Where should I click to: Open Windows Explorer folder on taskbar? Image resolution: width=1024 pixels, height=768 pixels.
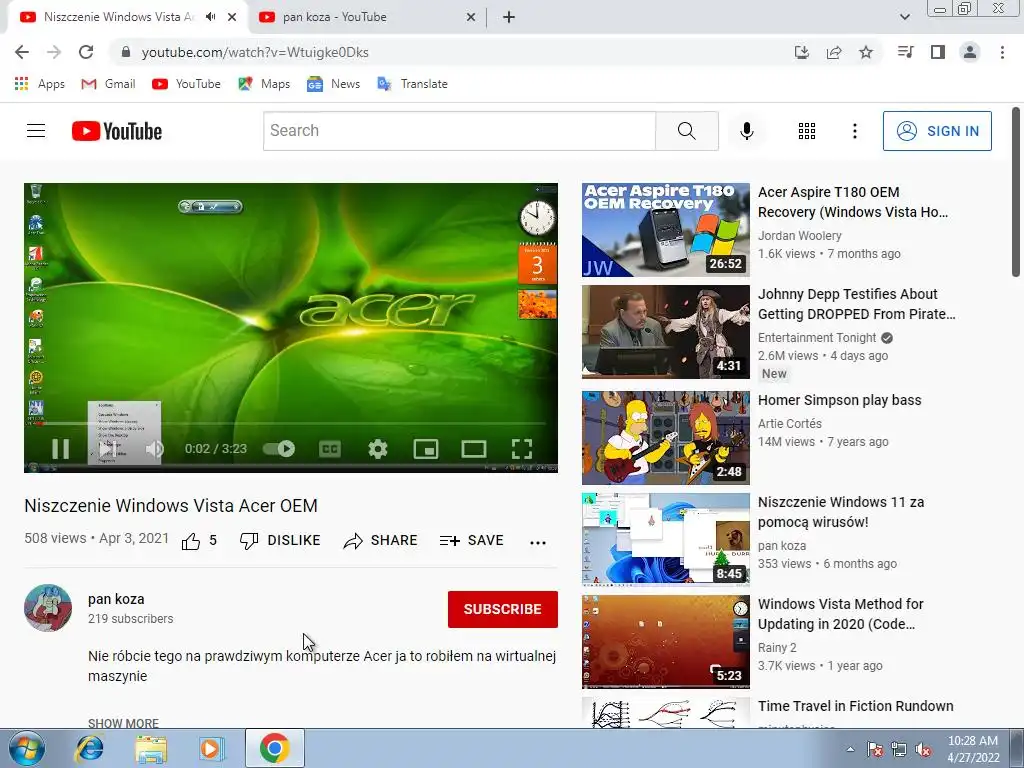(x=151, y=748)
